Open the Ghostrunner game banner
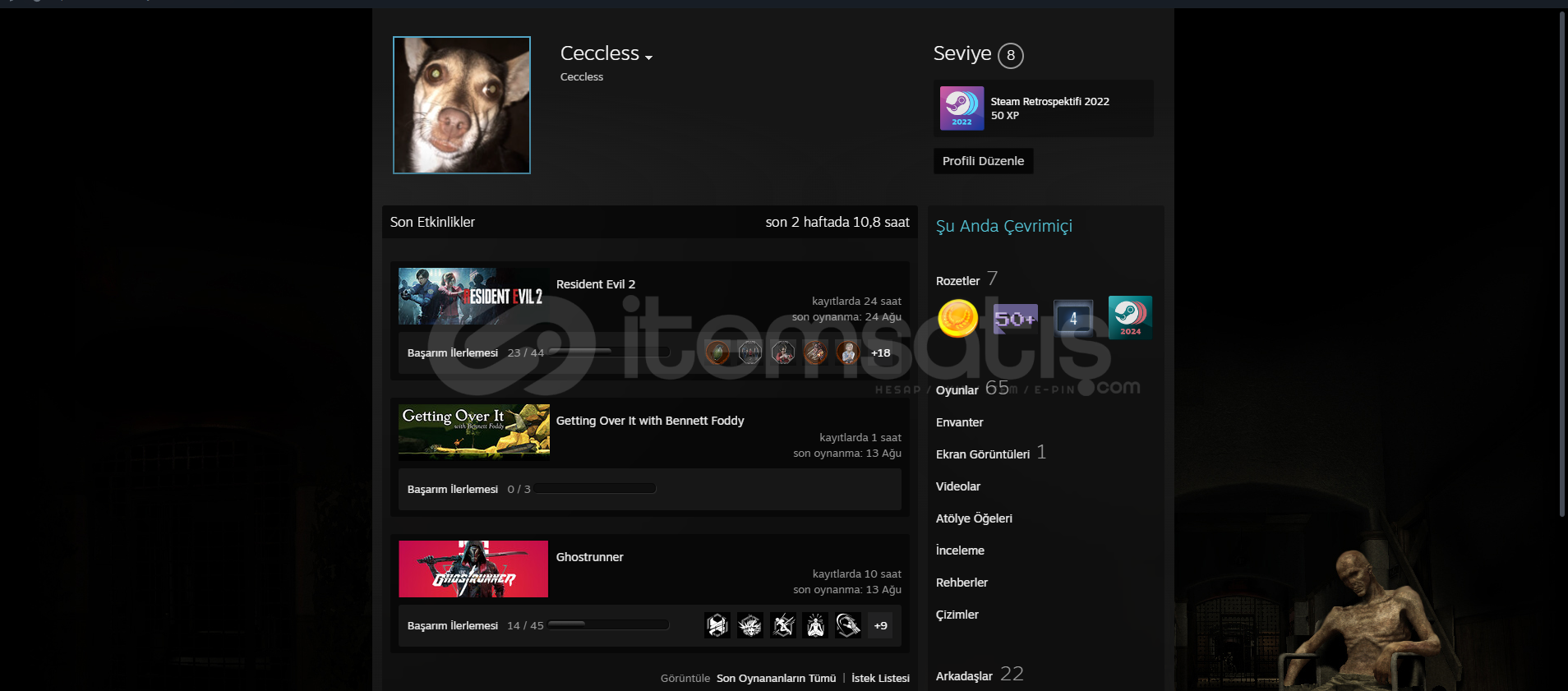Screen dimensions: 1568x691 pyautogui.click(x=473, y=569)
